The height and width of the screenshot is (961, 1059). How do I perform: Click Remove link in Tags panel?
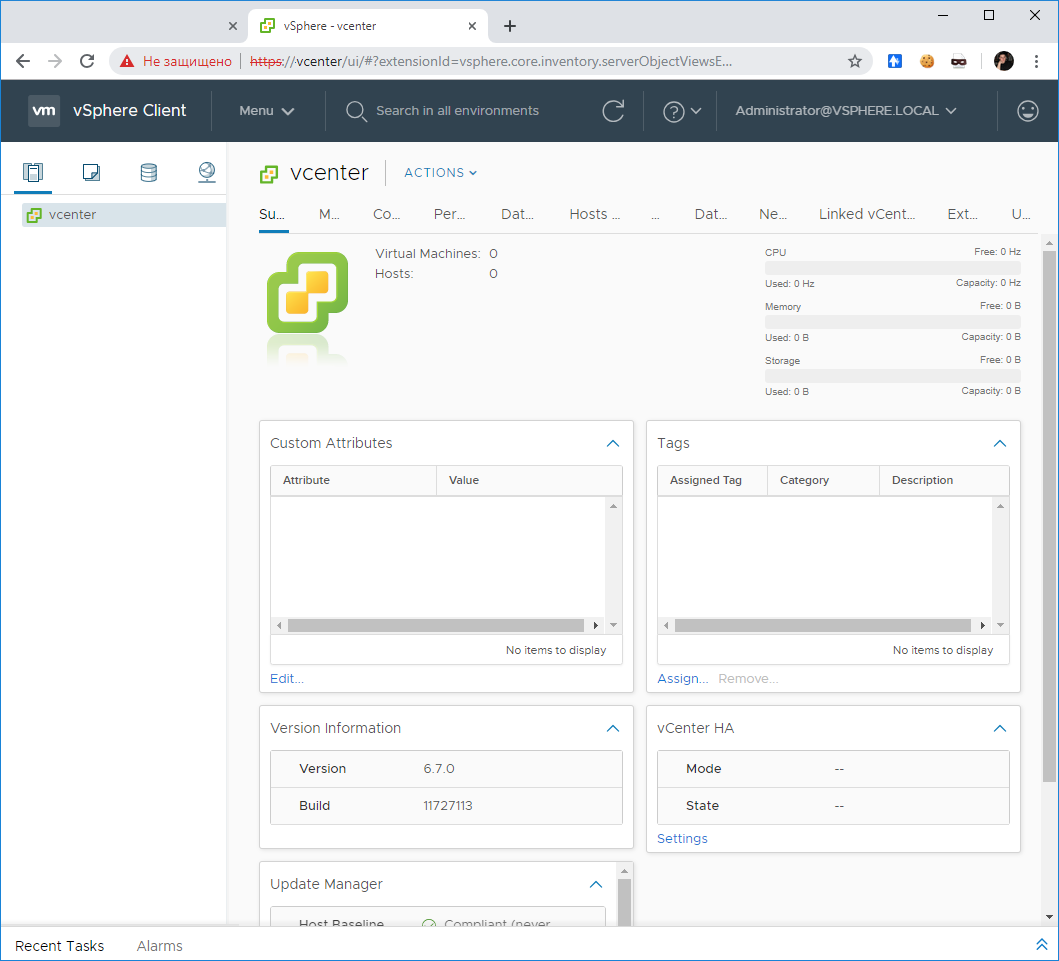(x=748, y=679)
